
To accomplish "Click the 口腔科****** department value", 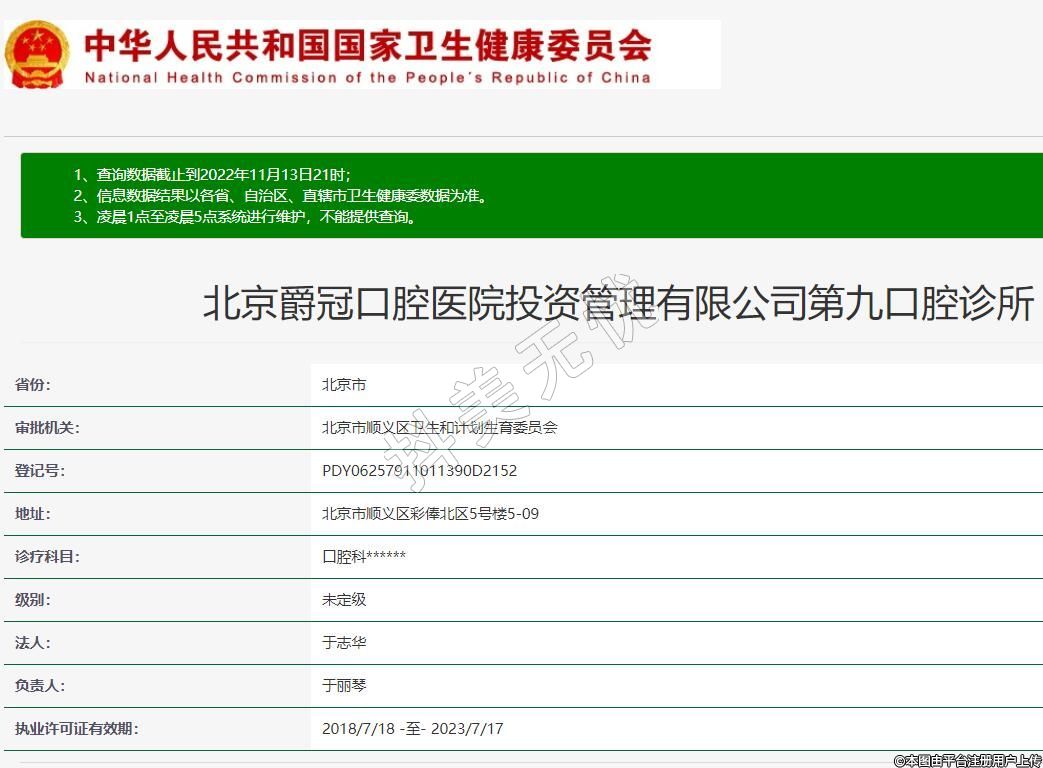I will tap(364, 557).
